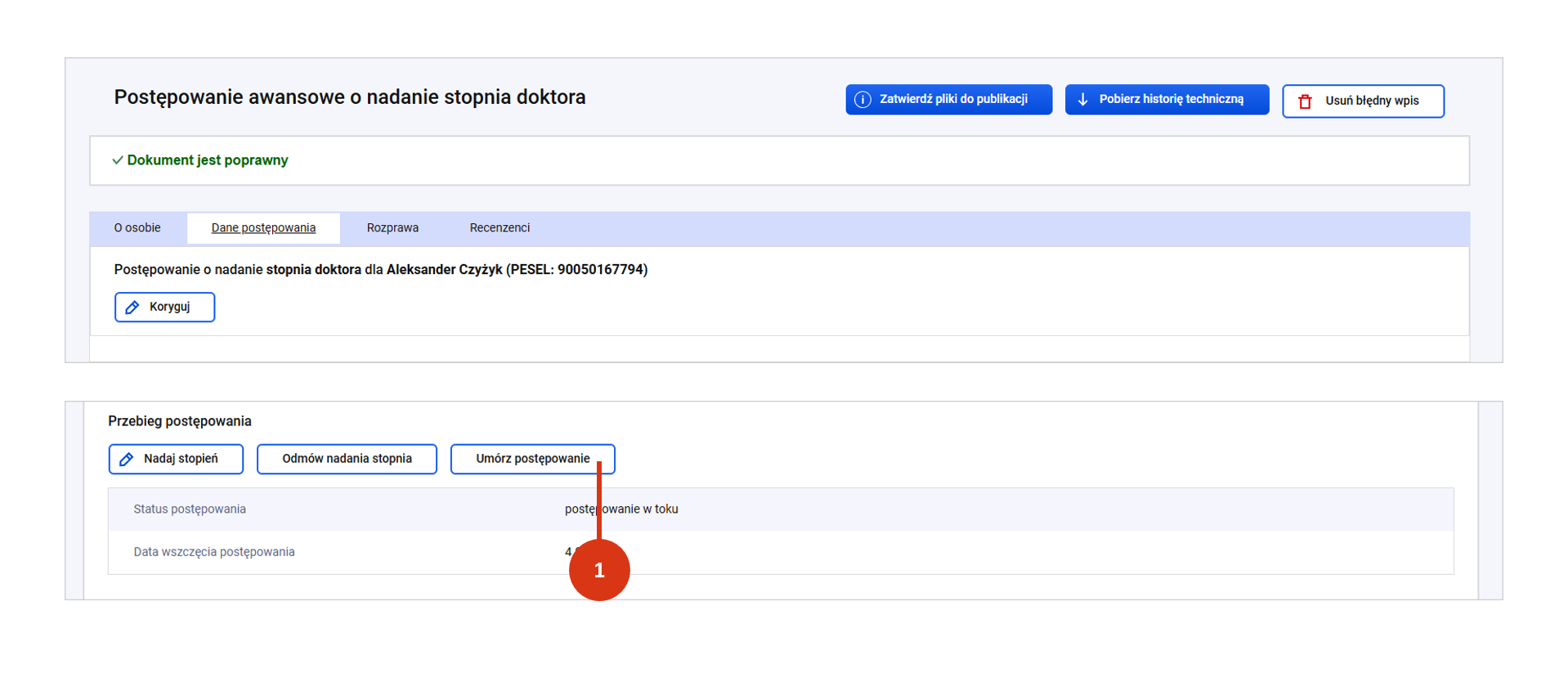Image resolution: width=1568 pixels, height=678 pixels.
Task: Go to the Recenzenci tab
Action: pyautogui.click(x=500, y=228)
